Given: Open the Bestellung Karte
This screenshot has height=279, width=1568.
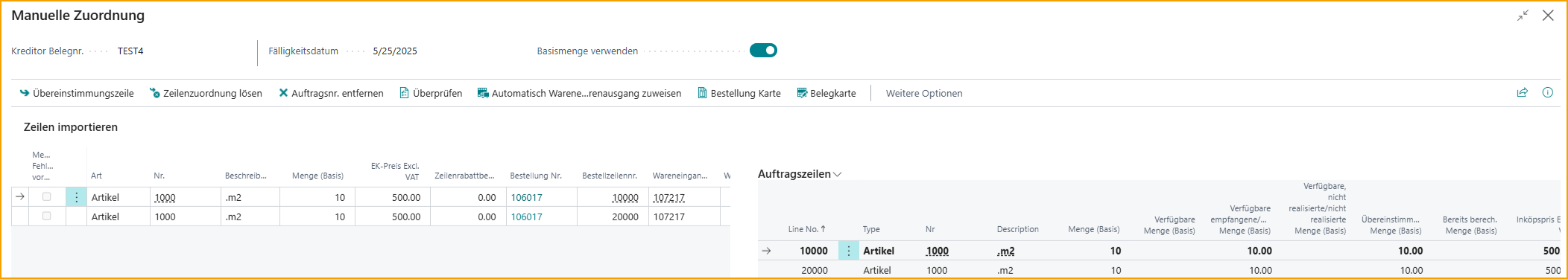Looking at the screenshot, I should click(x=739, y=93).
